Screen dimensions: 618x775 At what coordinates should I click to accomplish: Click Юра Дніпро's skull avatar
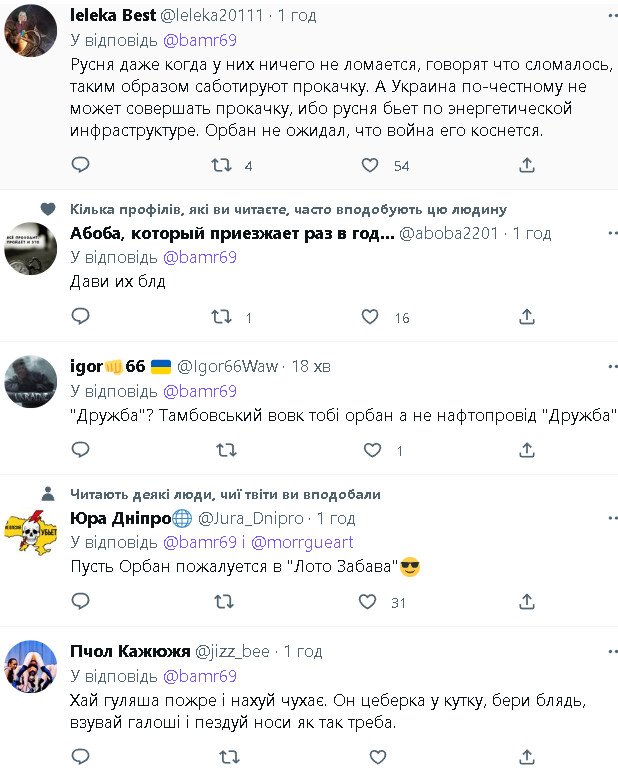pos(30,542)
